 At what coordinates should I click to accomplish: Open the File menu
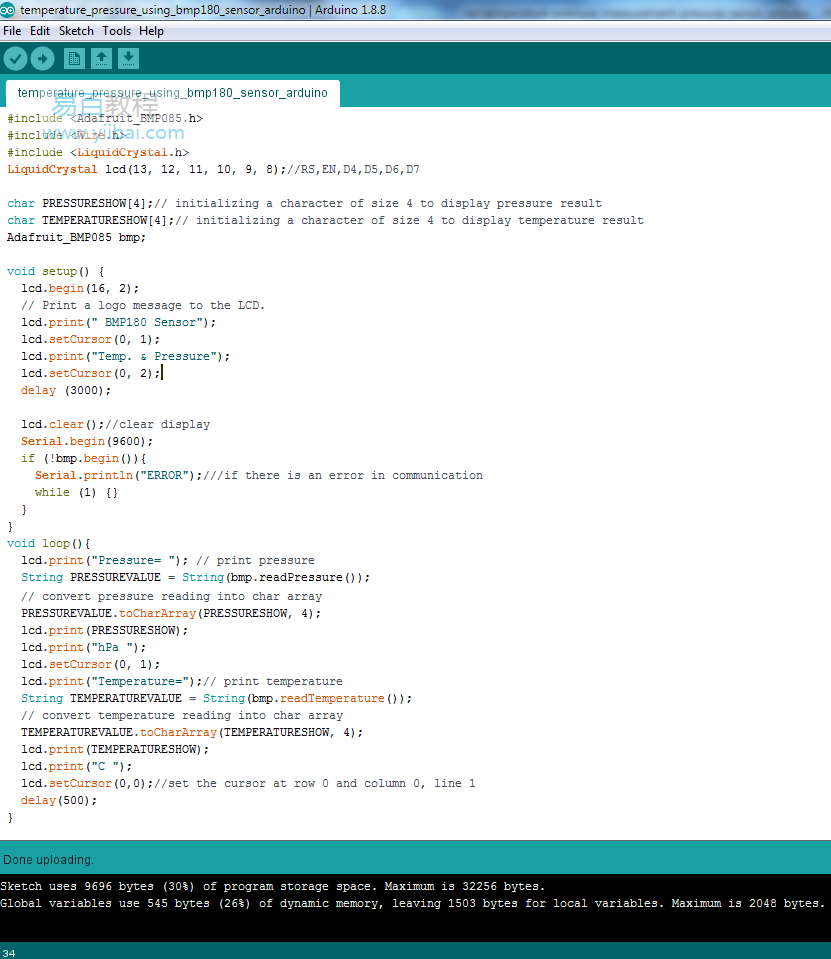click(12, 31)
